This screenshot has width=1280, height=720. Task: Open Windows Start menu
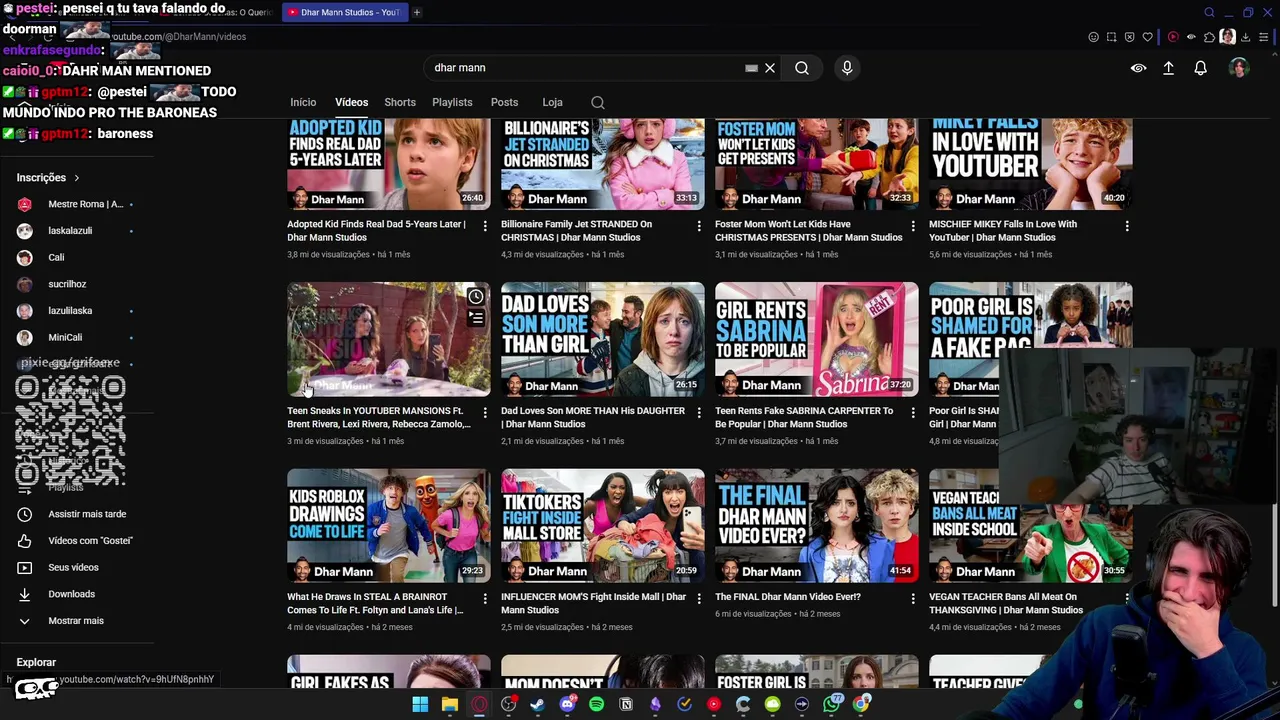pyautogui.click(x=420, y=704)
